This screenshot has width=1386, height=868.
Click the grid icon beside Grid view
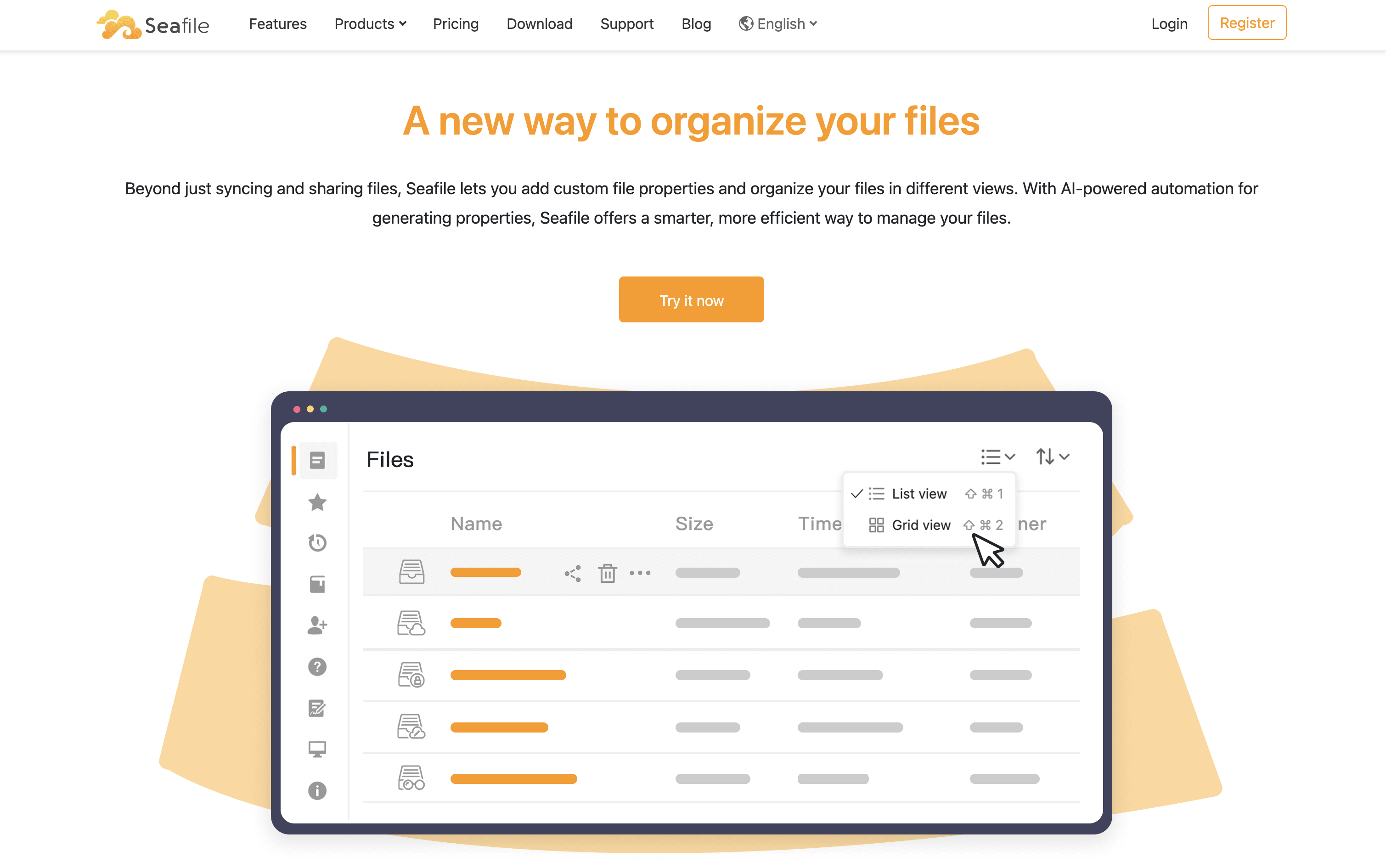[x=876, y=524]
